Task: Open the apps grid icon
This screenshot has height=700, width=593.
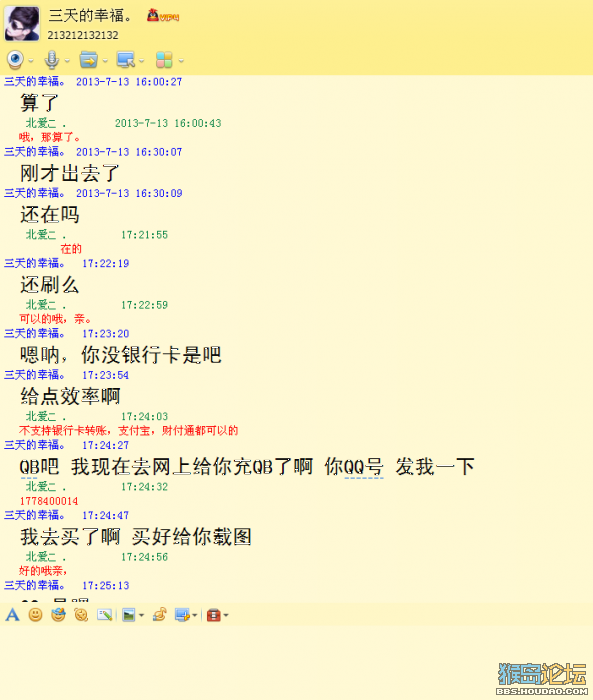Action: tap(164, 59)
